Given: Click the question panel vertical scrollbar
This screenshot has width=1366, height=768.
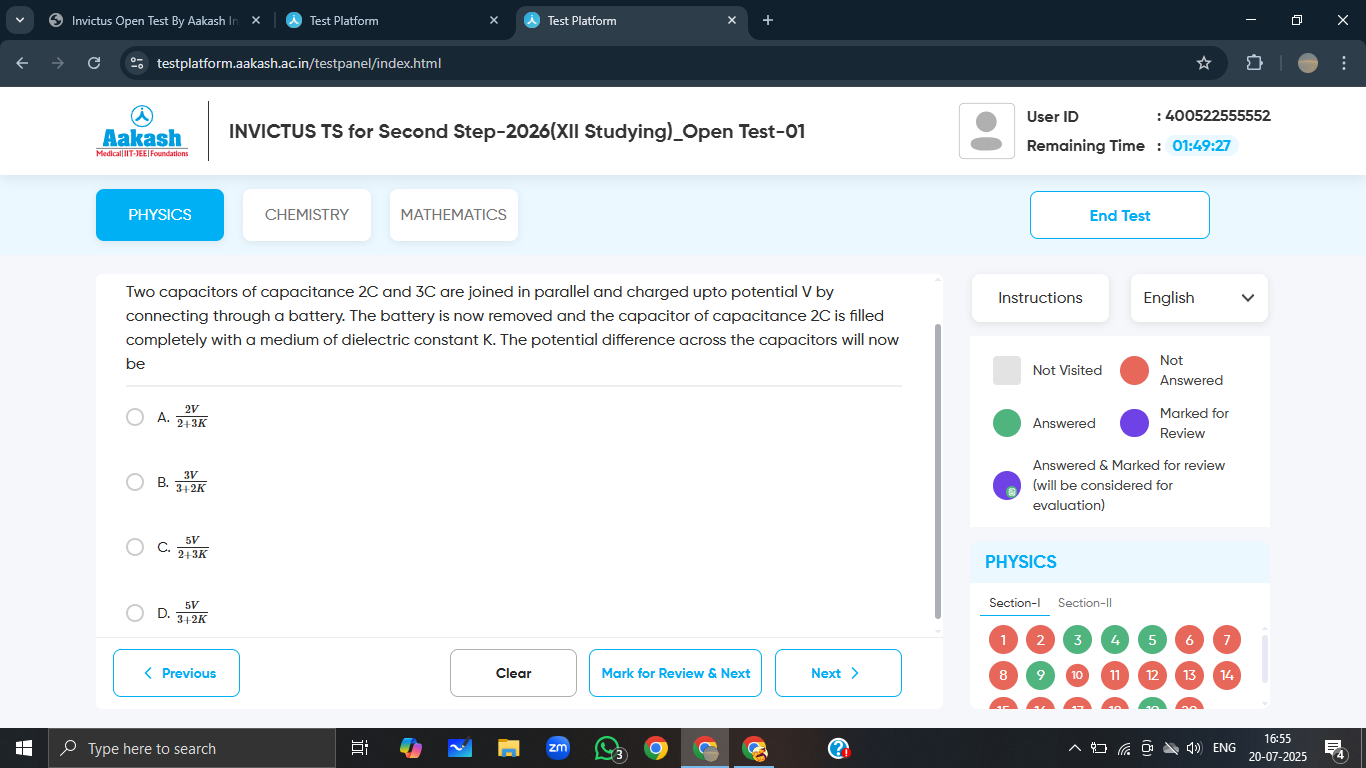Looking at the screenshot, I should (937, 470).
